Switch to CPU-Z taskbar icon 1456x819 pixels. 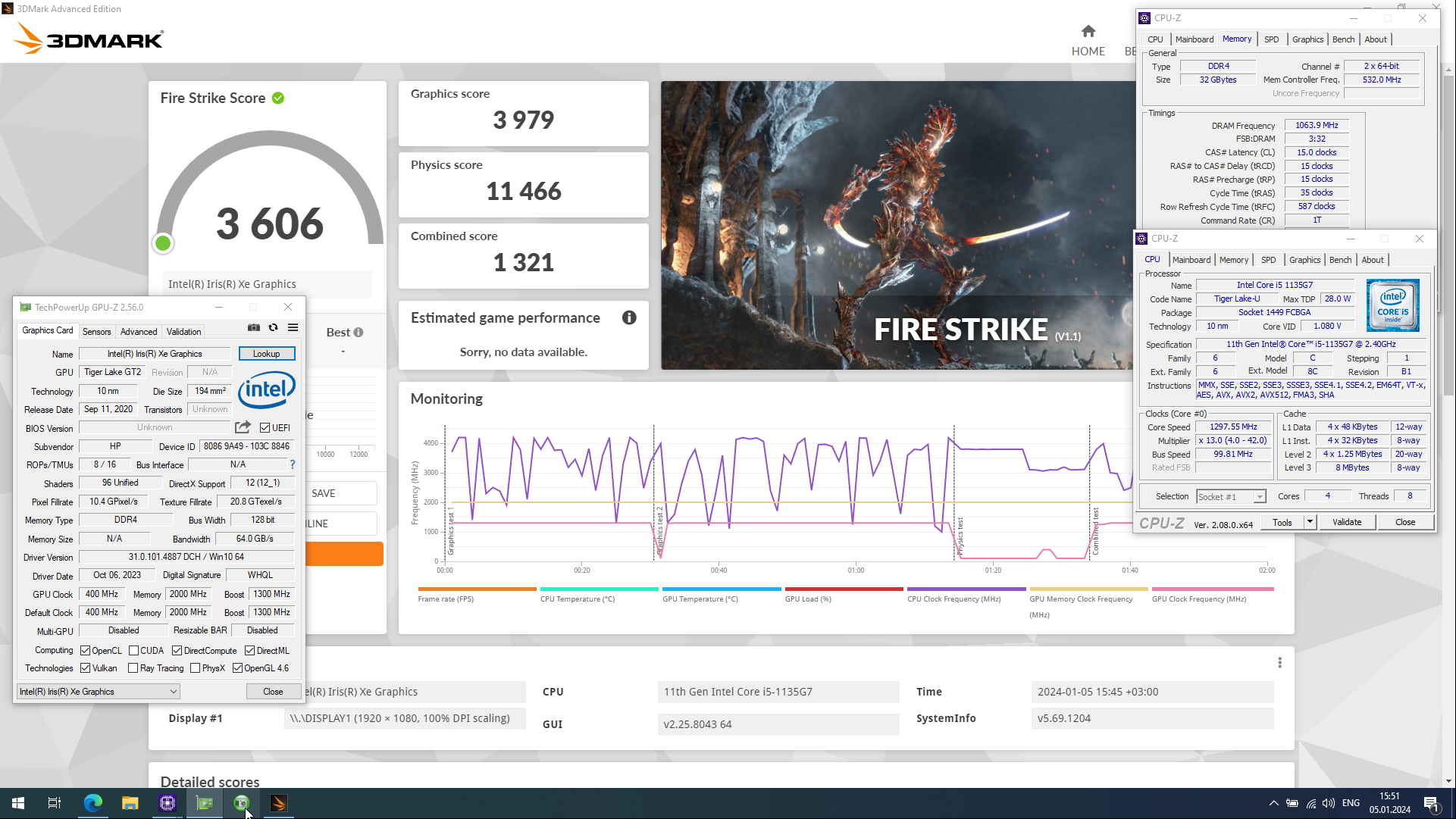click(x=168, y=803)
